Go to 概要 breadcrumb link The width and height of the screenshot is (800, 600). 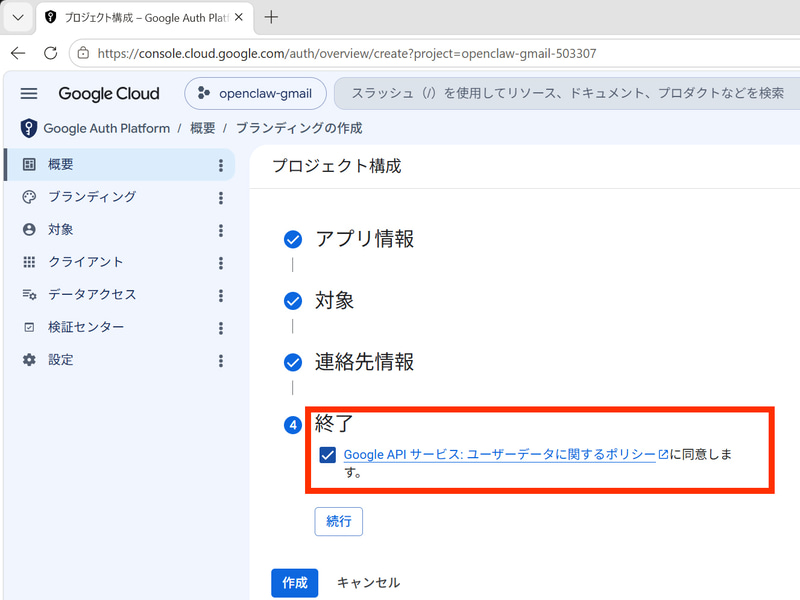pyautogui.click(x=203, y=128)
